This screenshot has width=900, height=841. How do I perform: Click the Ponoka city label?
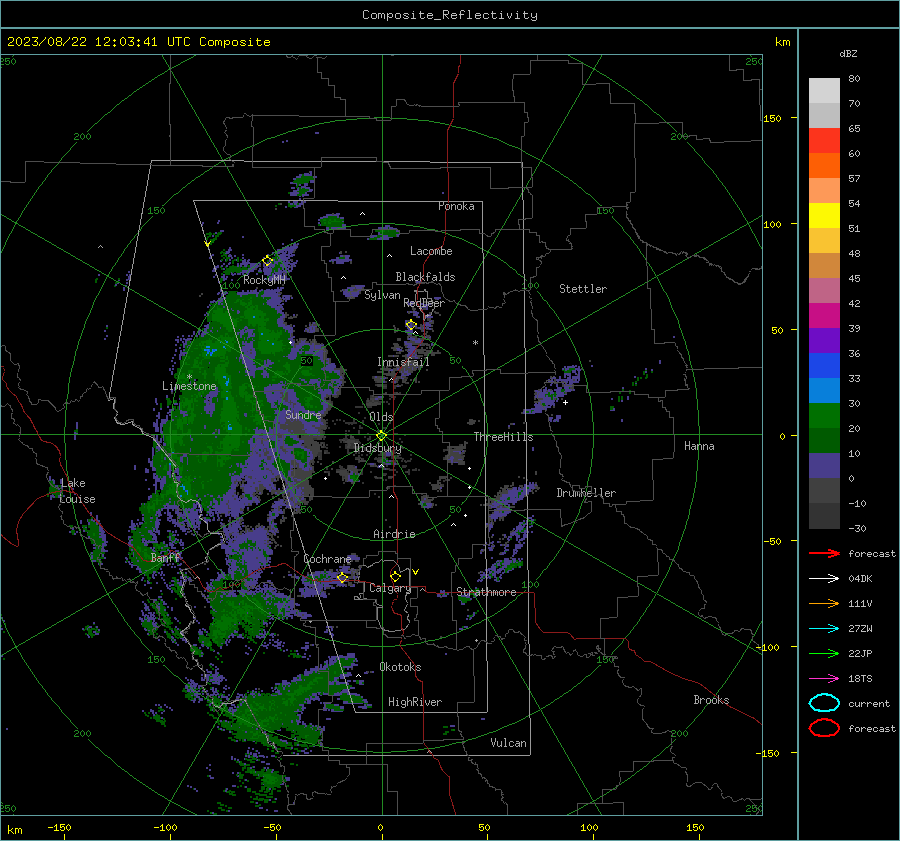[x=456, y=206]
